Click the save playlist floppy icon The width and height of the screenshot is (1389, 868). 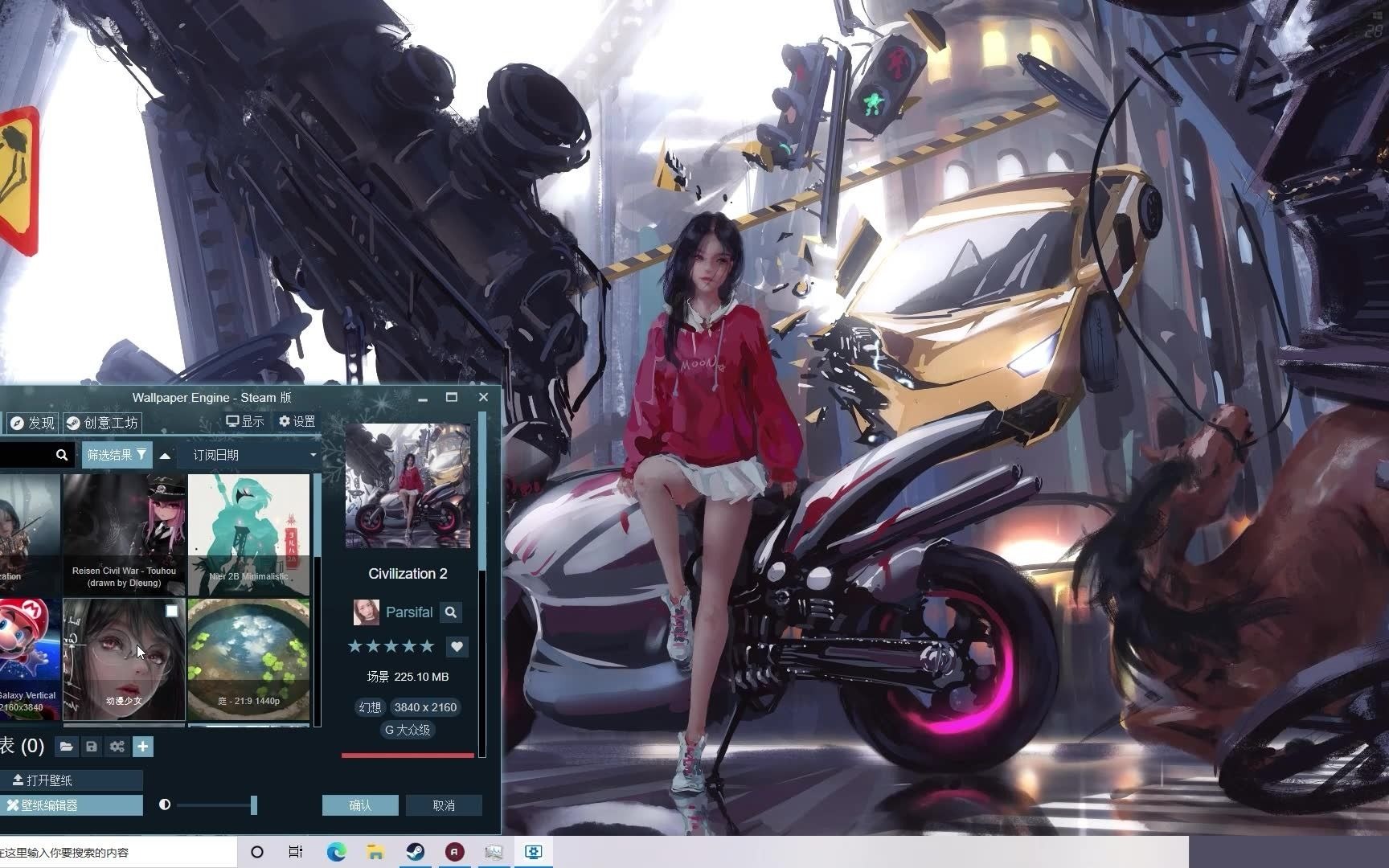click(x=92, y=747)
